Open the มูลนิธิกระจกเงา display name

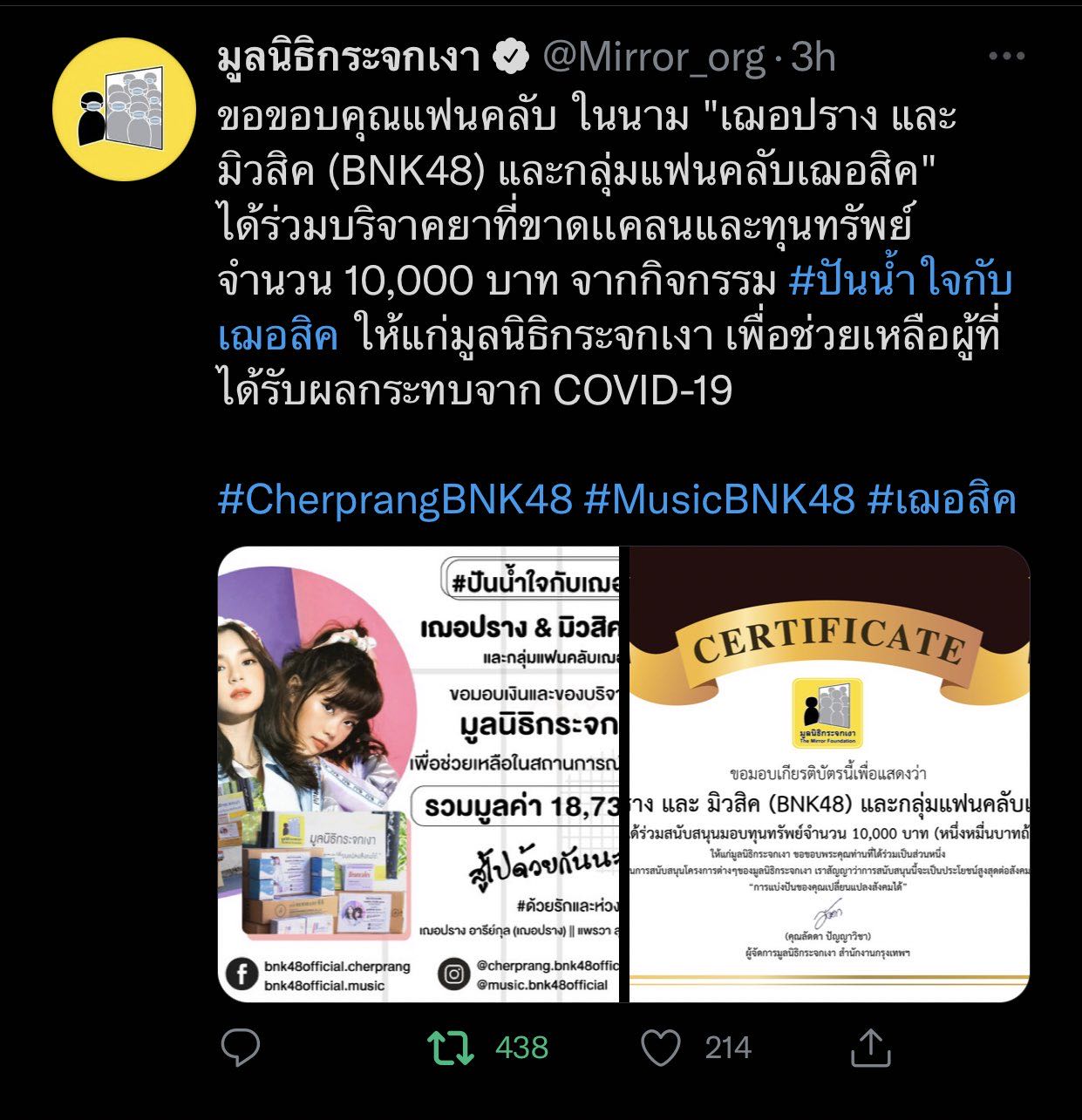349,58
